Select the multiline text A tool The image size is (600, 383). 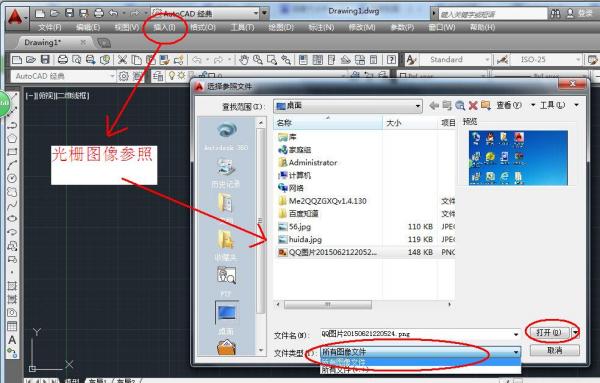(12, 340)
